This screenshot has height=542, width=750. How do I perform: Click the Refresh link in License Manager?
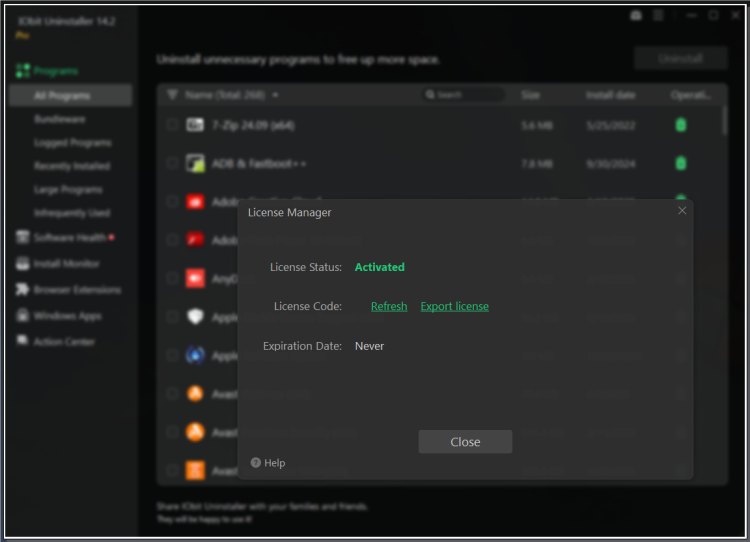pos(389,306)
